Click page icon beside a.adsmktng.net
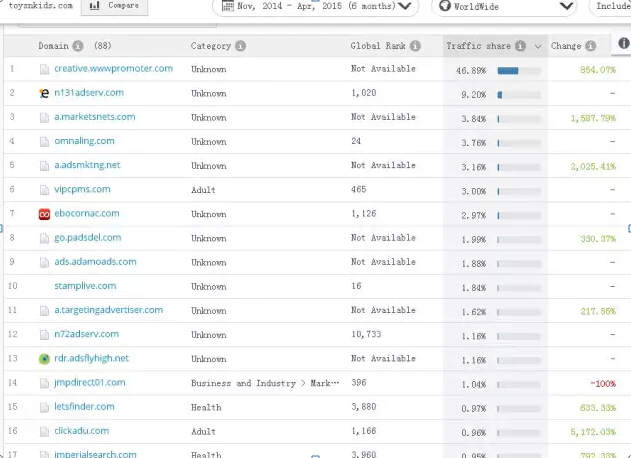 44,166
